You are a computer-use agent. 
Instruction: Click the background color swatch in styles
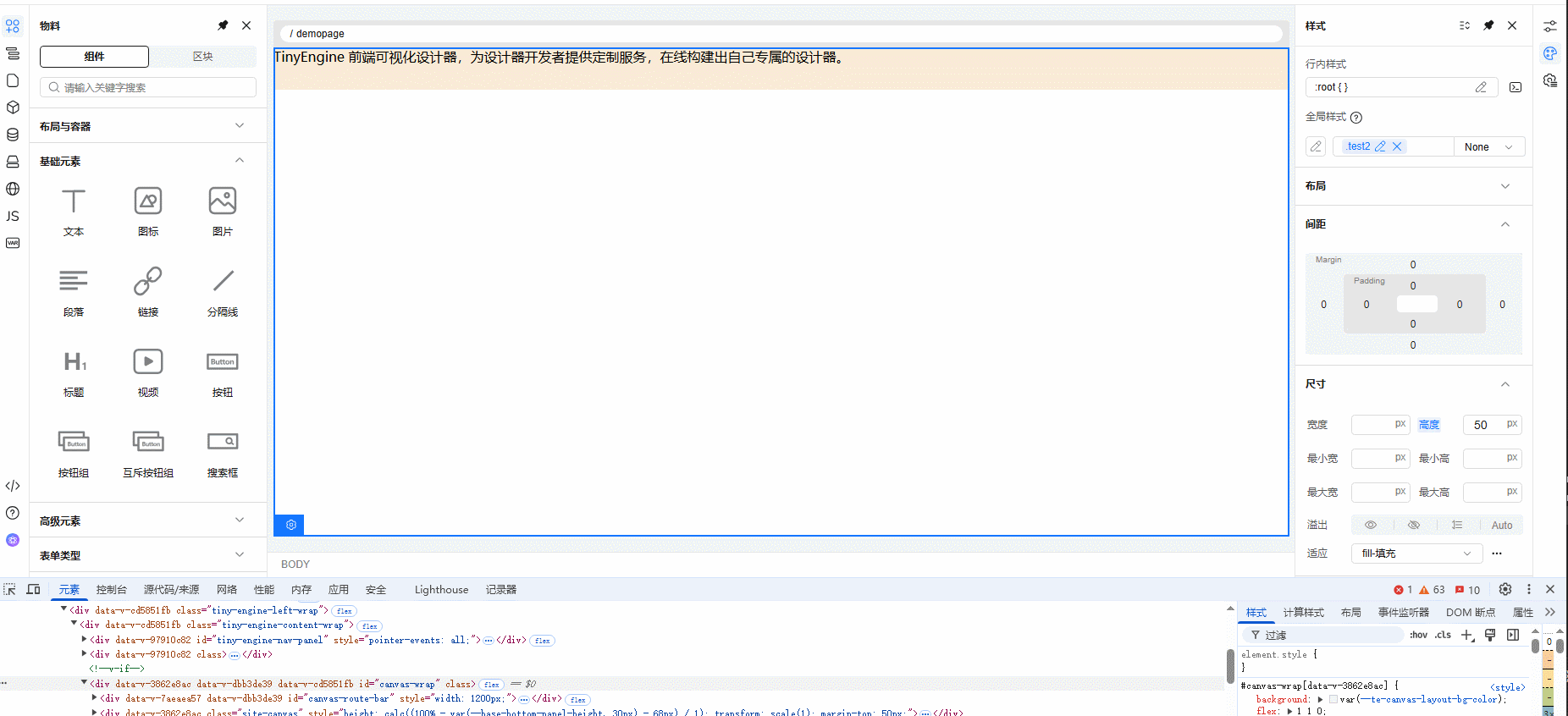[x=1333, y=699]
